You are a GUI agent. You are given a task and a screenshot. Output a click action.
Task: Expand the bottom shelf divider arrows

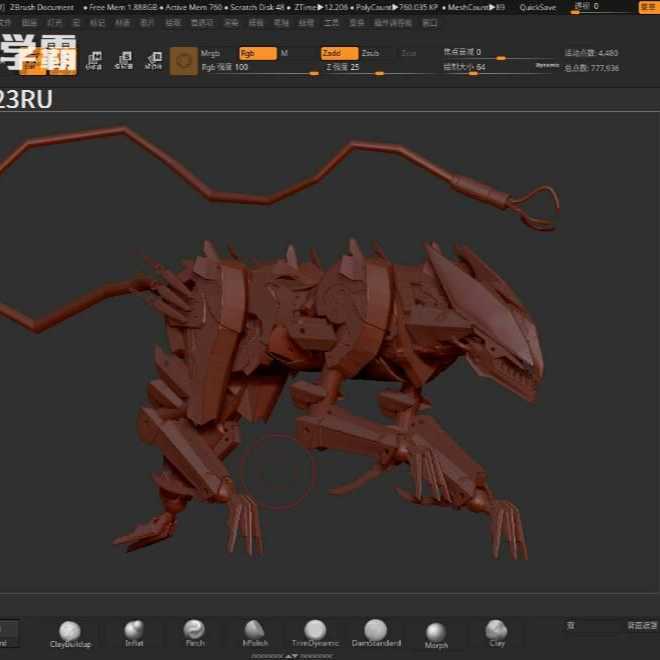coord(292,656)
